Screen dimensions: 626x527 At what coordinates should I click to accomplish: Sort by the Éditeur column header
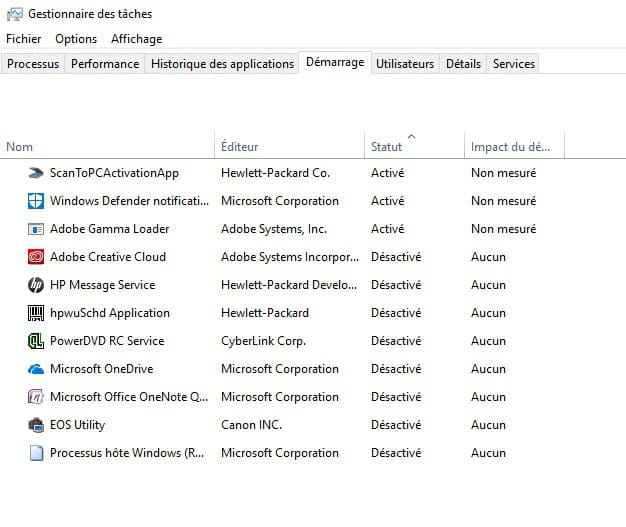tap(289, 147)
